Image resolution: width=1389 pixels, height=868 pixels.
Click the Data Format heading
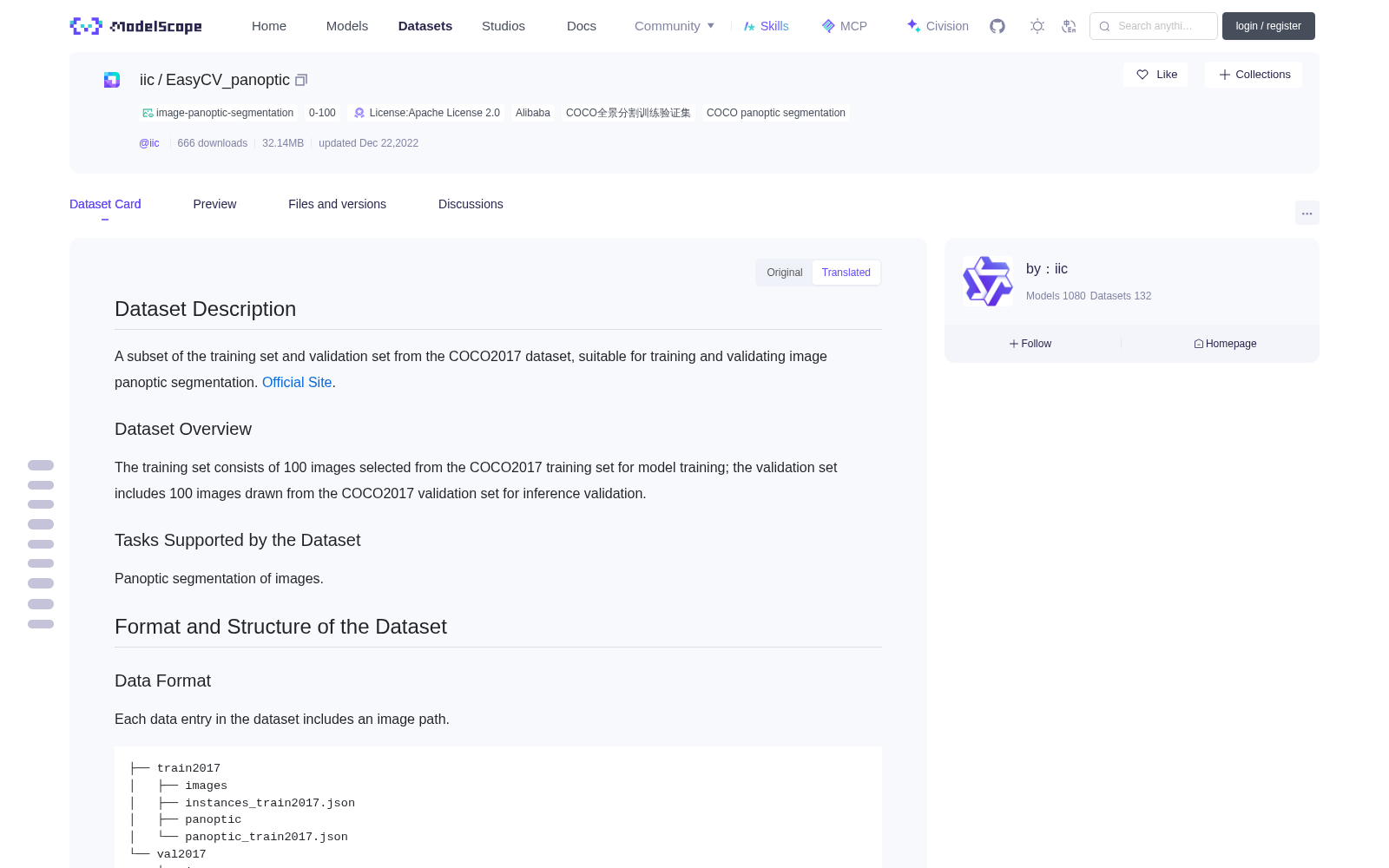point(163,681)
